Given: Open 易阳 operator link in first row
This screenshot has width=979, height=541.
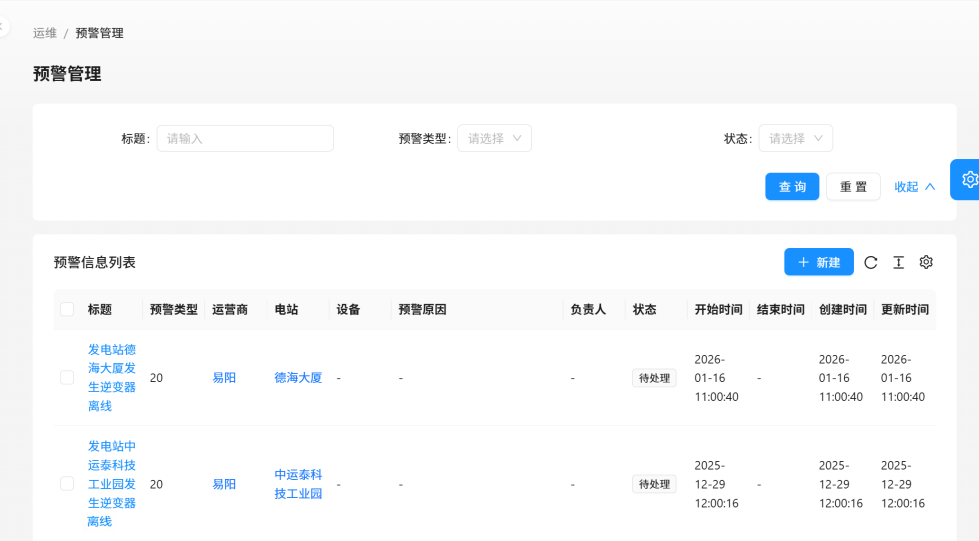Looking at the screenshot, I should coord(224,378).
